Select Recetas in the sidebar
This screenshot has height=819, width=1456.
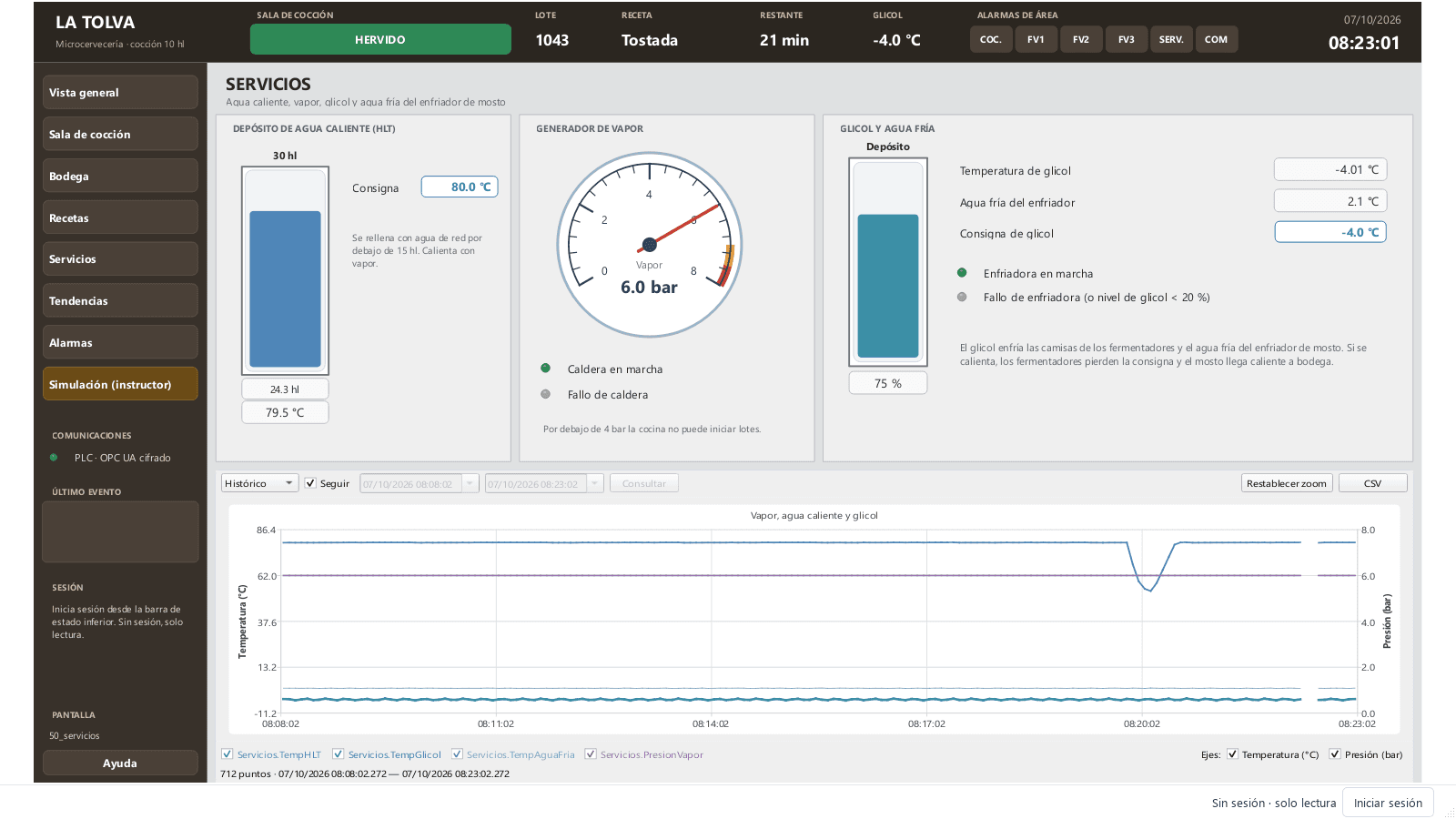120,217
